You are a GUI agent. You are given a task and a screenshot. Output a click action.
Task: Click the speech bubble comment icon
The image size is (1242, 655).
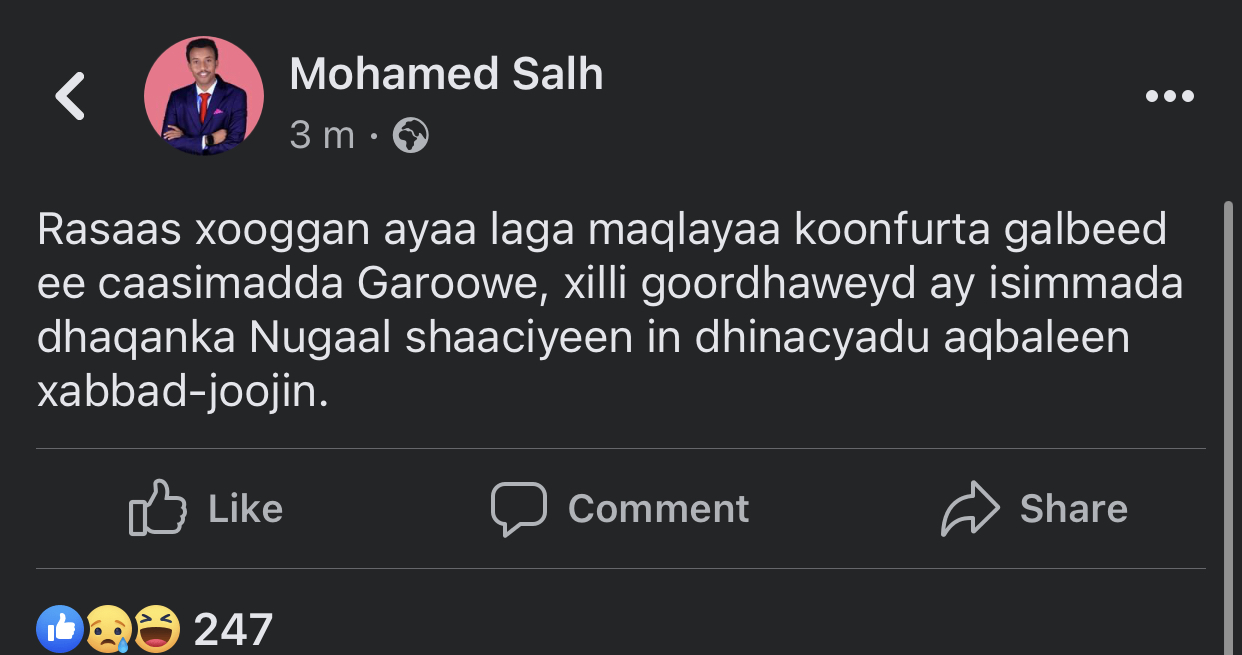518,509
